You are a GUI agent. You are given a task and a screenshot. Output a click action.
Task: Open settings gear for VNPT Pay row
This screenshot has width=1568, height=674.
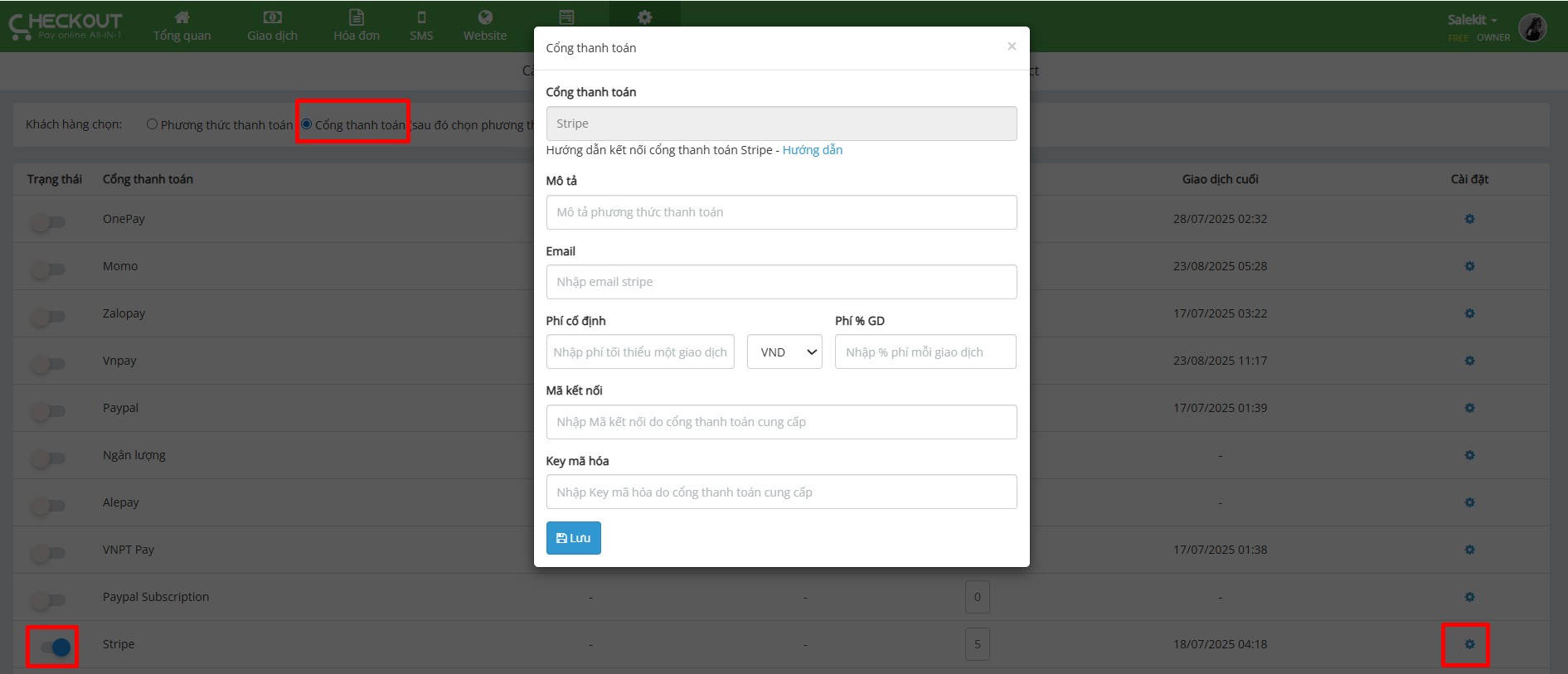point(1469,550)
